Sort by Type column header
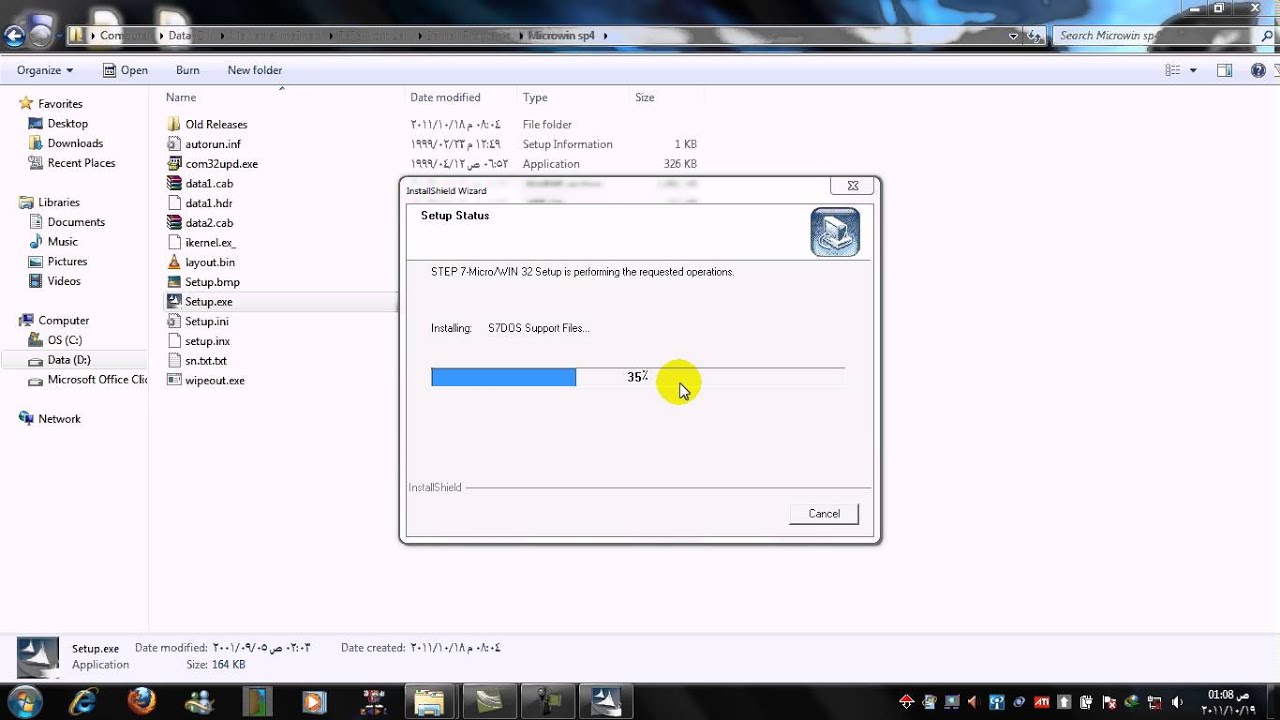 point(535,97)
